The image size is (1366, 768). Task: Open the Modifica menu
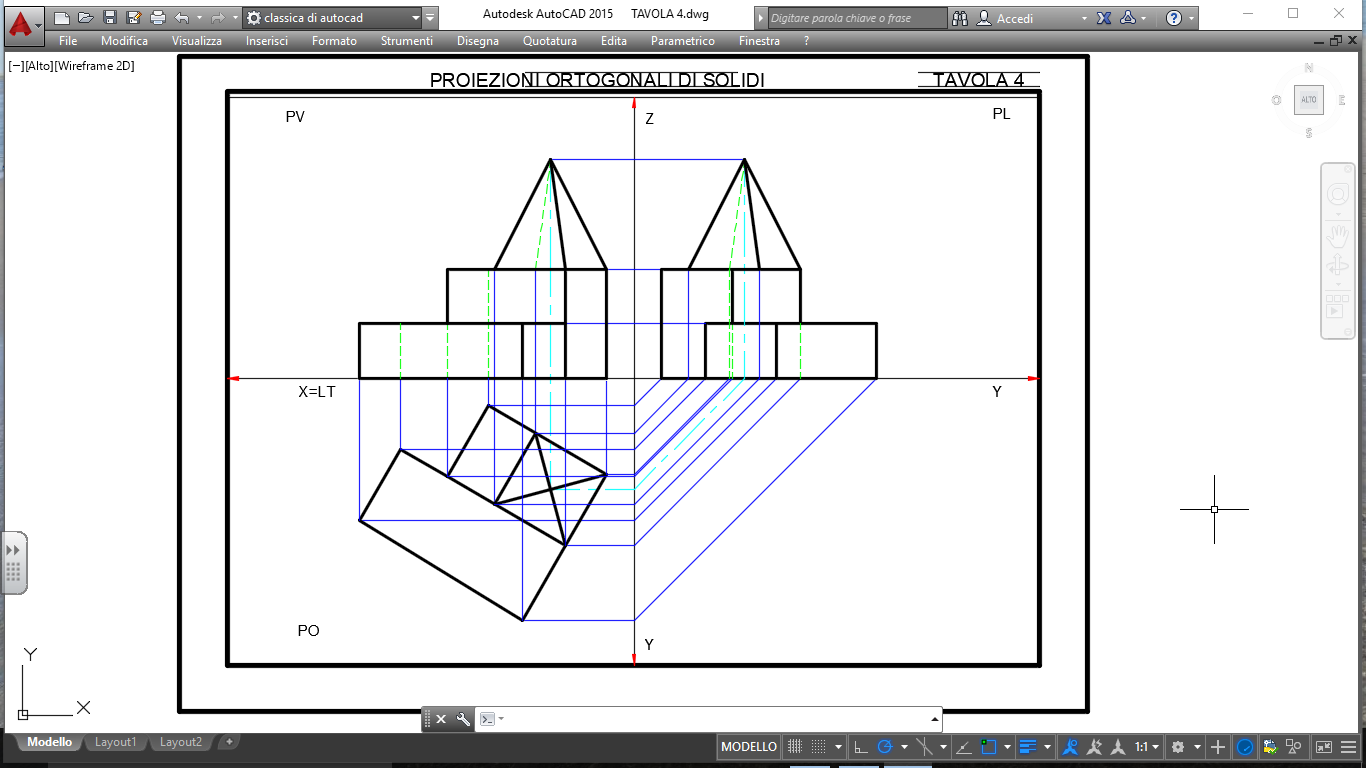[124, 41]
